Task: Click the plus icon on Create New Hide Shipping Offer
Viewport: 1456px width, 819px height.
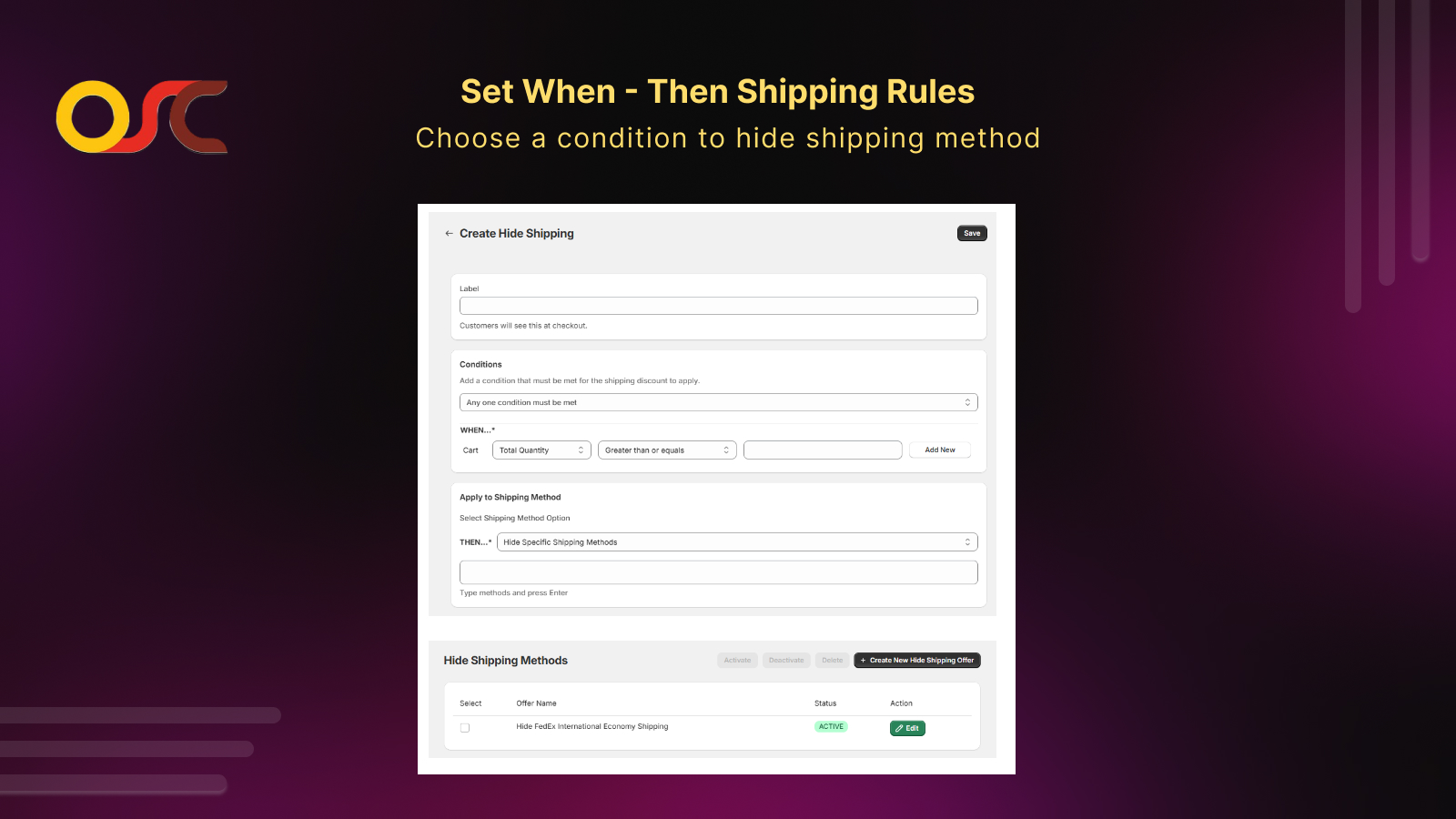Action: [863, 660]
